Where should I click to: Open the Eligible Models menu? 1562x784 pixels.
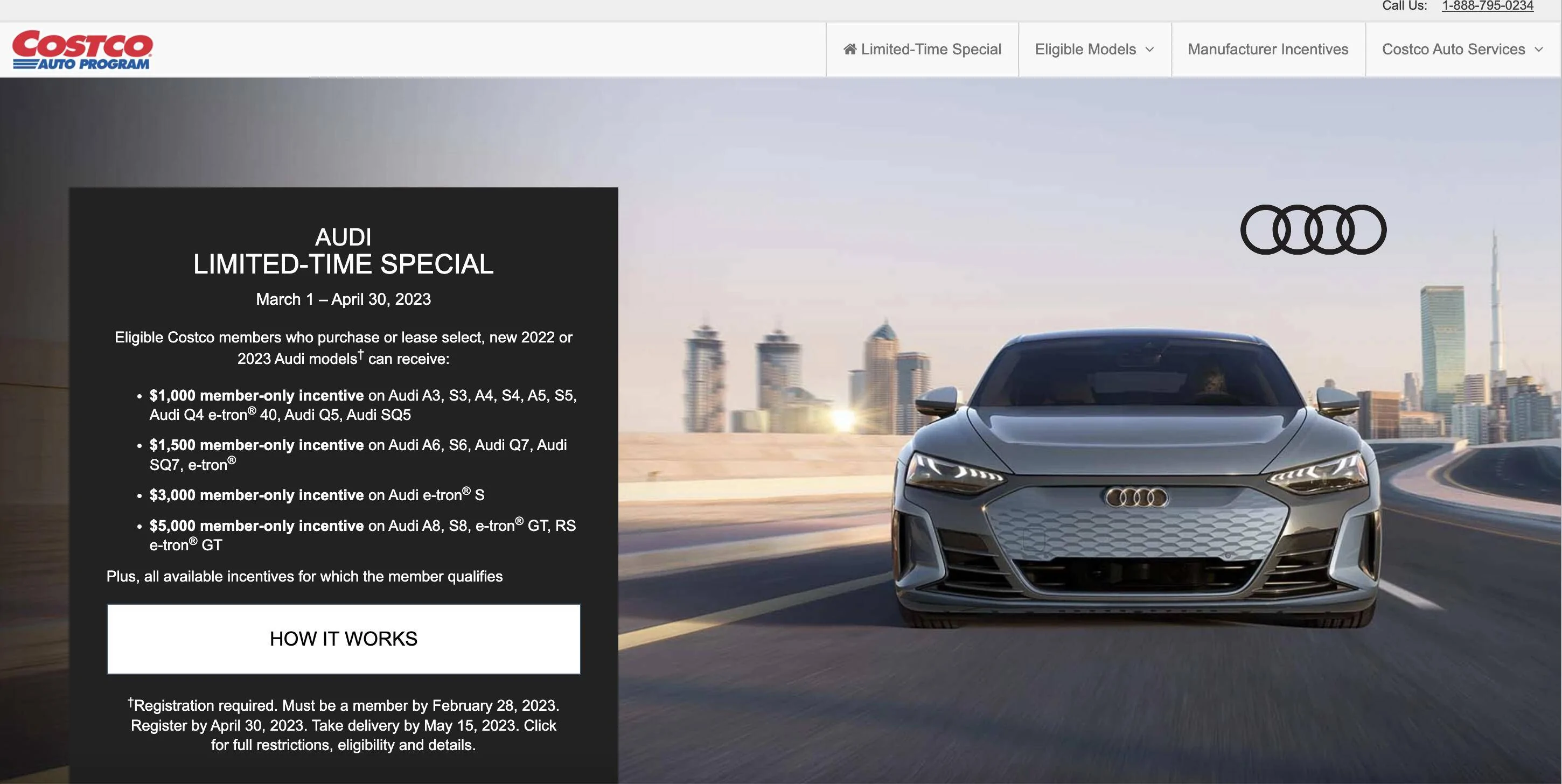click(x=1094, y=49)
